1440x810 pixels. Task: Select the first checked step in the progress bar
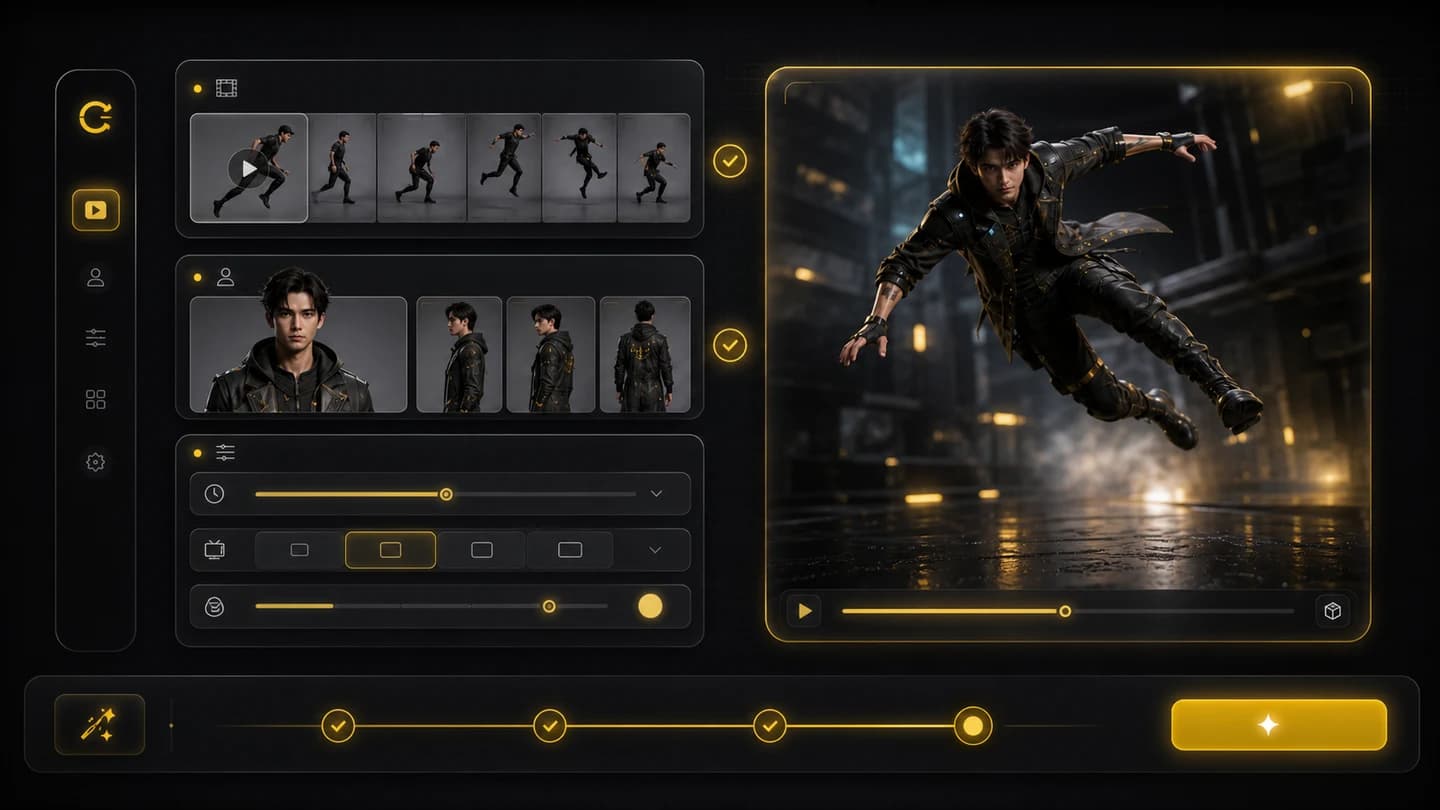338,726
